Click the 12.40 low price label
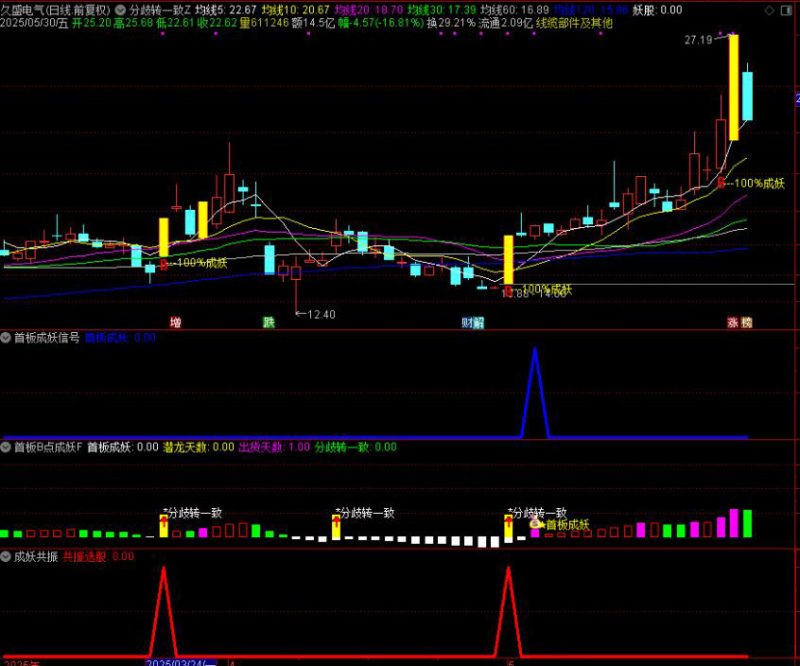This screenshot has width=800, height=666. (x=318, y=314)
